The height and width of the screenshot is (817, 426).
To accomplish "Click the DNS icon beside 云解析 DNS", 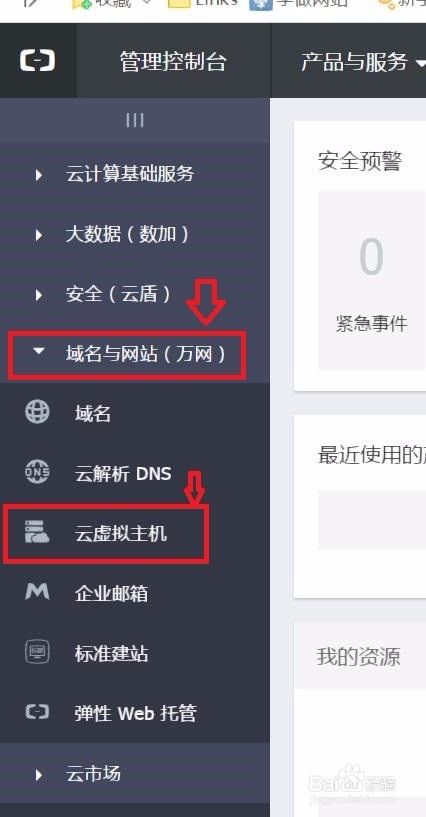I will tap(37, 472).
